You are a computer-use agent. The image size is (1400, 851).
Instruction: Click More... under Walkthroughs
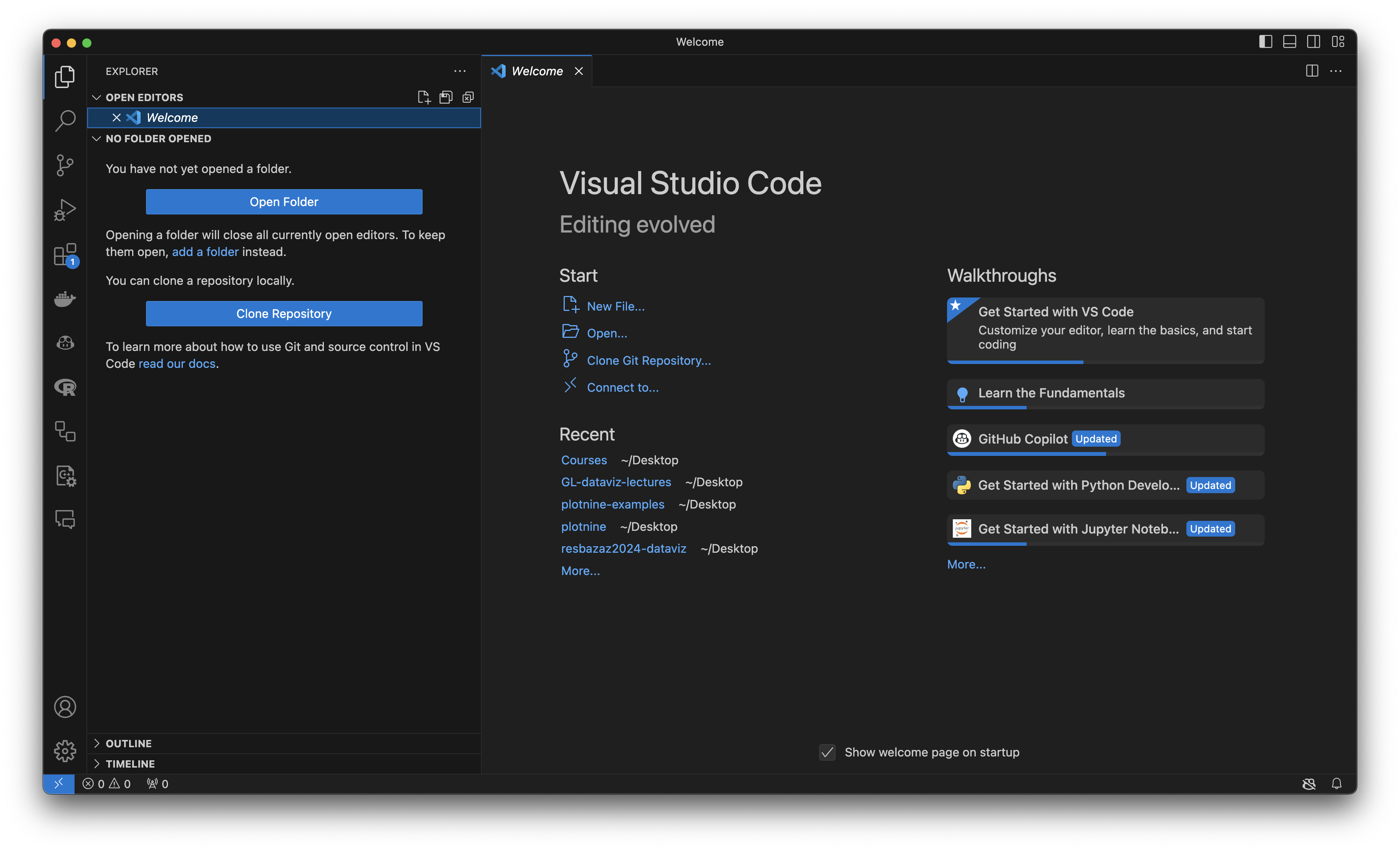tap(966, 564)
